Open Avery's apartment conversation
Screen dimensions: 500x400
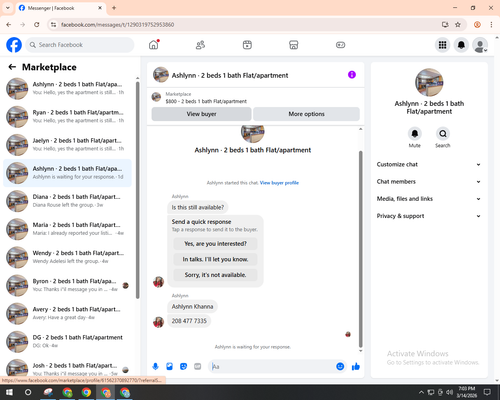[67, 313]
